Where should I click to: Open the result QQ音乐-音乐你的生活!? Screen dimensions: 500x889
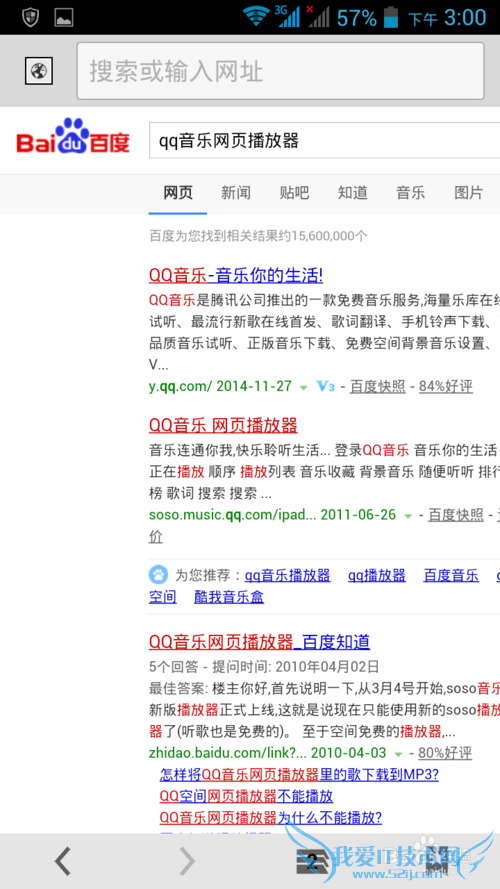pyautogui.click(x=236, y=276)
